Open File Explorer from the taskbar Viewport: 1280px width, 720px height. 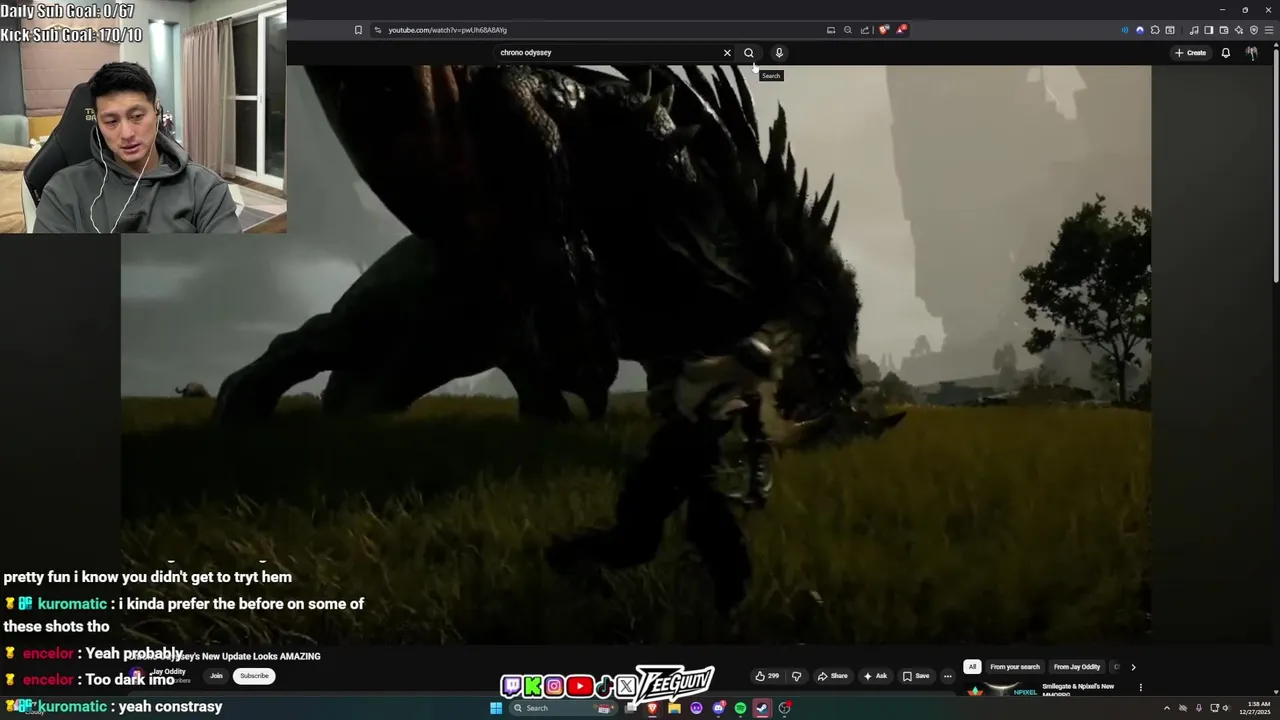pos(674,708)
